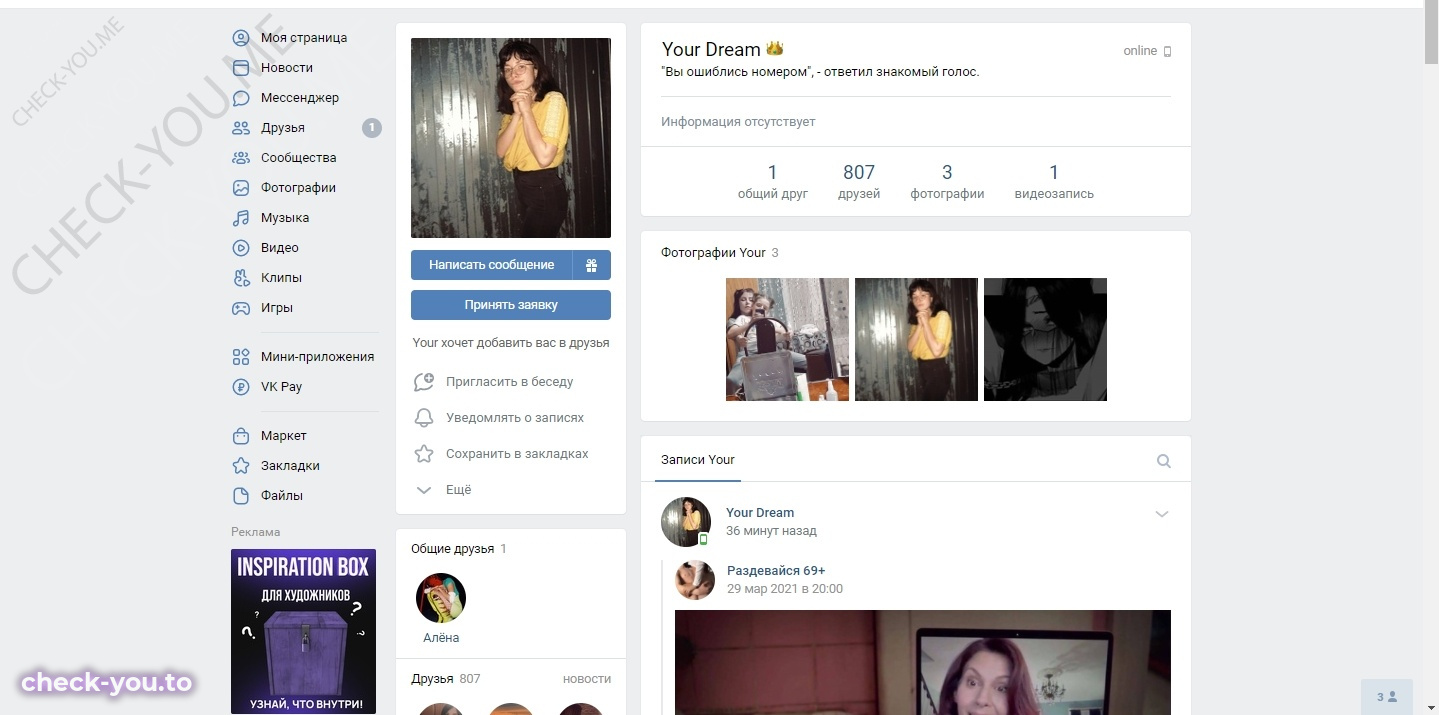Open the 36 минут назад post timestamp
This screenshot has height=715, width=1439.
tap(771, 531)
